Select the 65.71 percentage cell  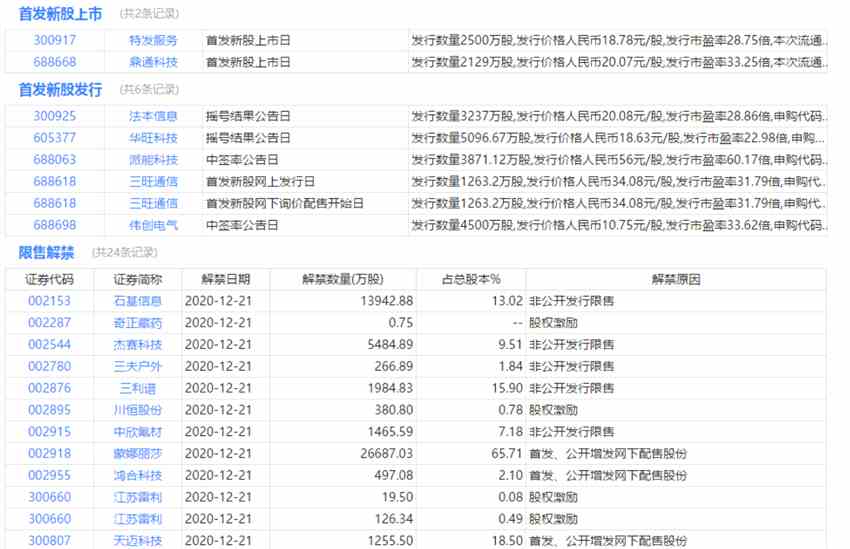click(x=507, y=453)
